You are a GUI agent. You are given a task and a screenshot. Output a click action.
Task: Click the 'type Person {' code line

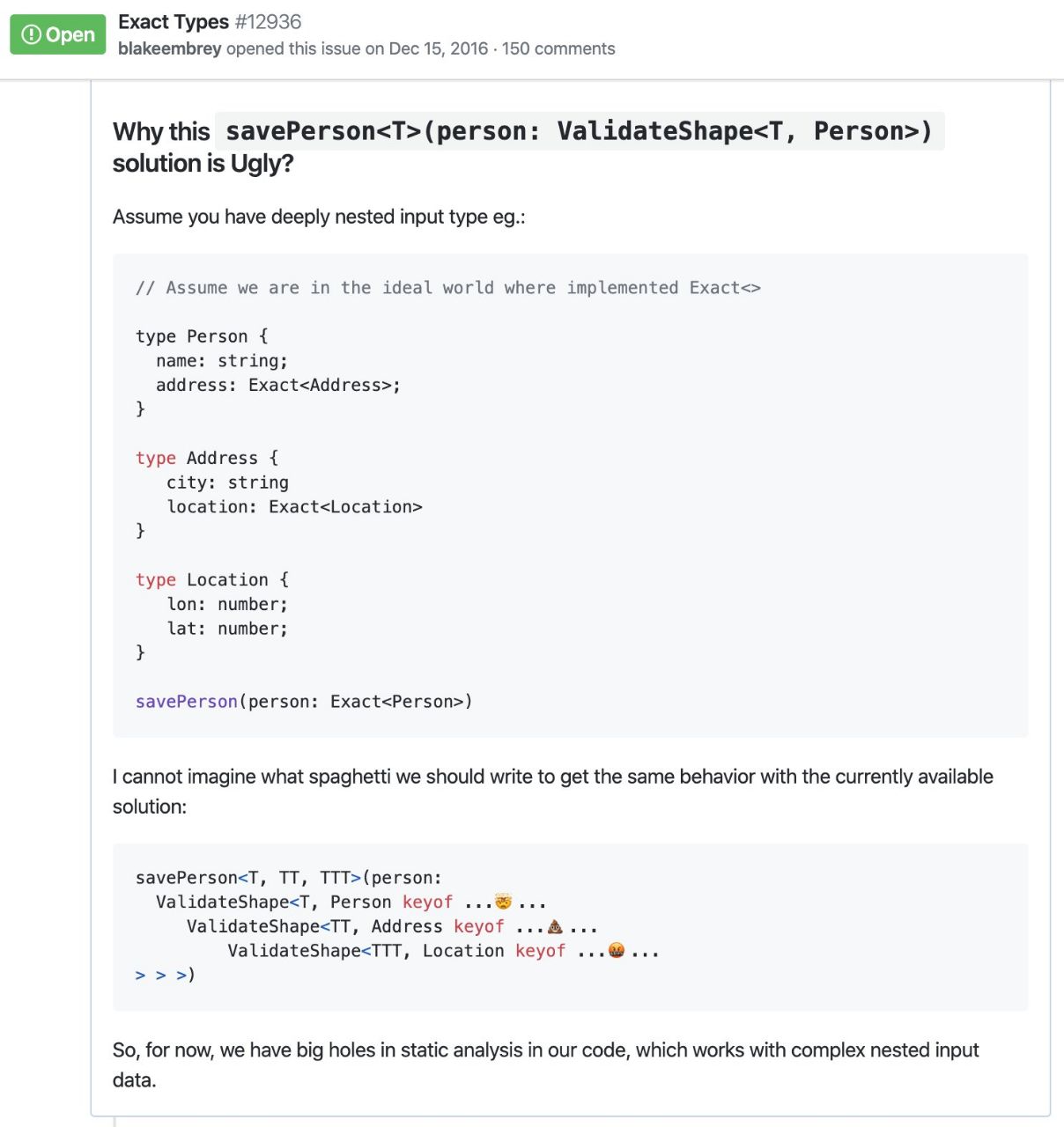pyautogui.click(x=202, y=336)
